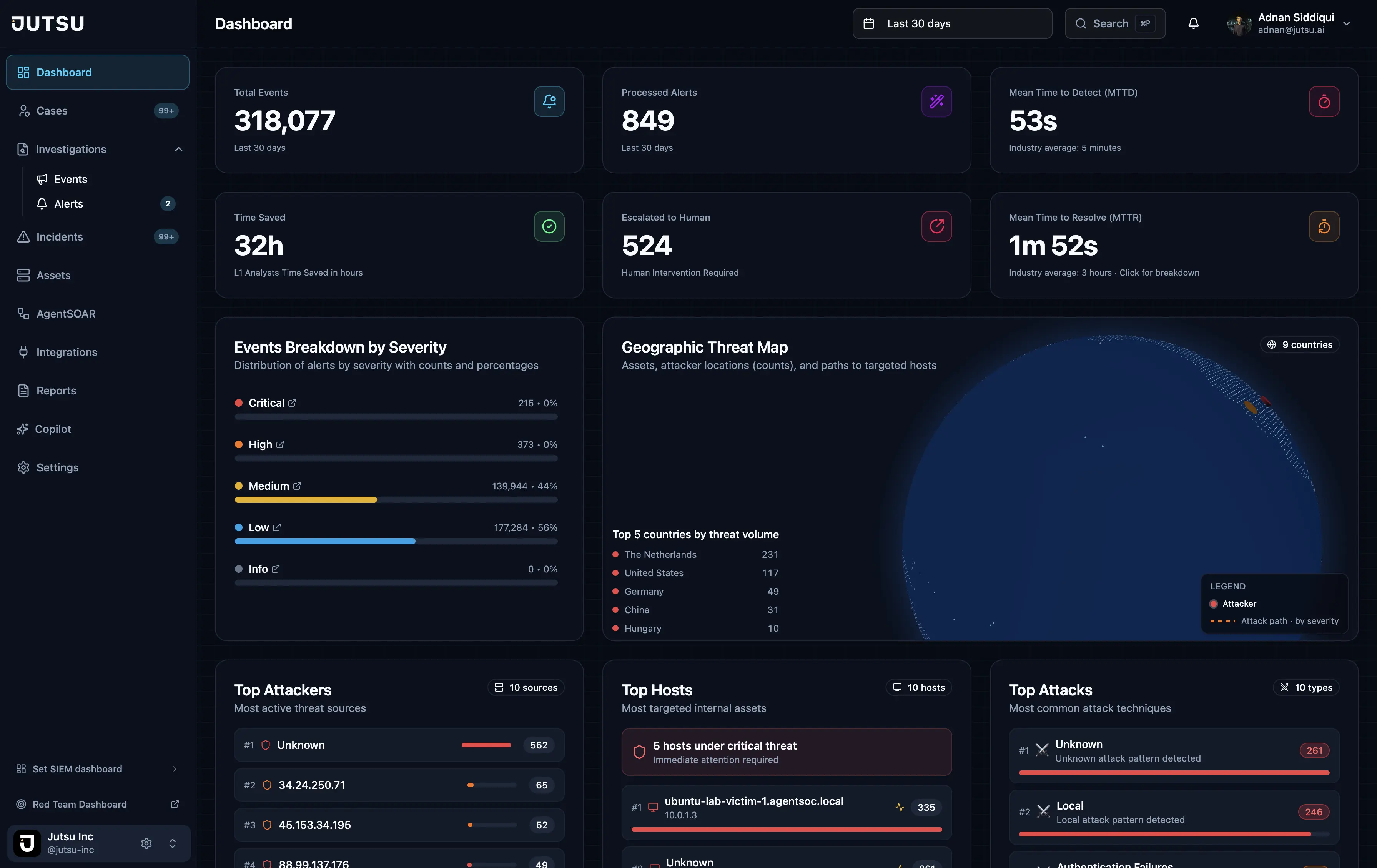Click the Search field
The width and height of the screenshot is (1377, 868).
[x=1114, y=23]
